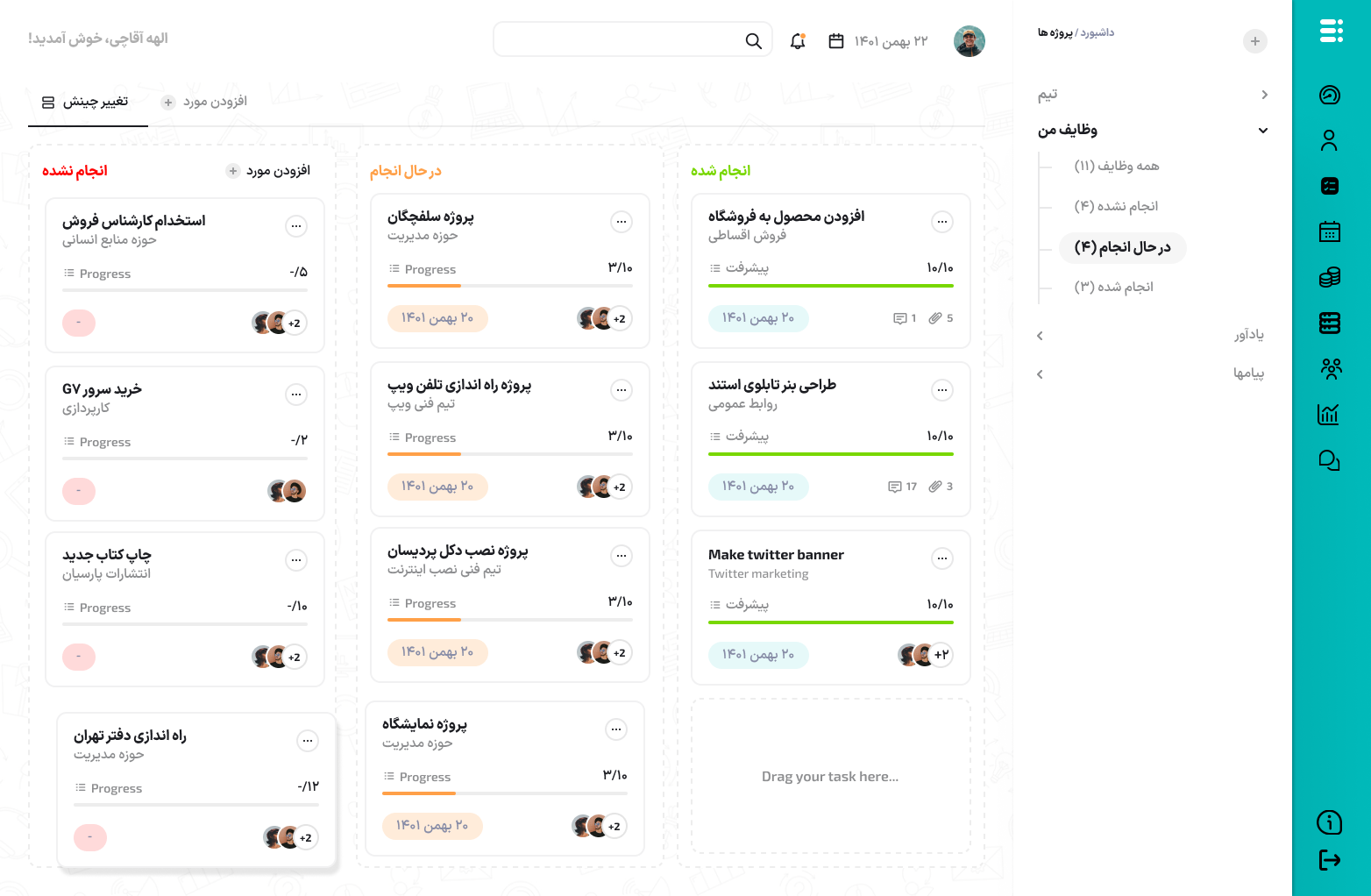Click افزودن مورد in انجام نشده column
The width and height of the screenshot is (1371, 896).
point(268,171)
